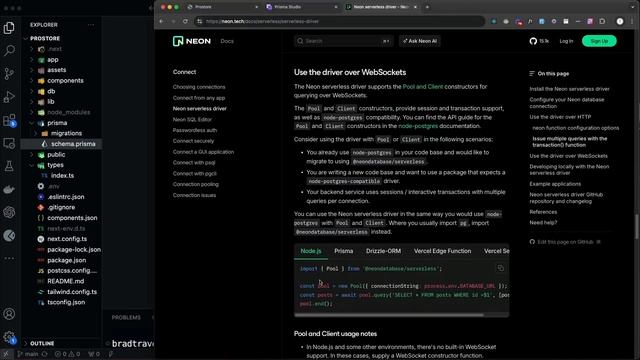Click the browser address bar
The image size is (640, 360).
coord(339,21)
